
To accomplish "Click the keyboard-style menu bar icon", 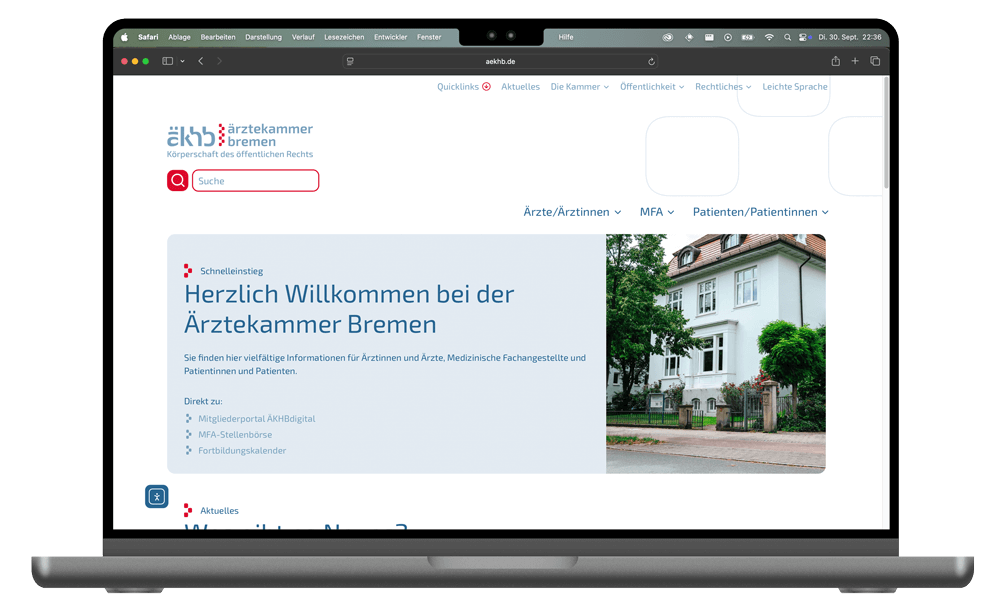I will click(x=709, y=37).
